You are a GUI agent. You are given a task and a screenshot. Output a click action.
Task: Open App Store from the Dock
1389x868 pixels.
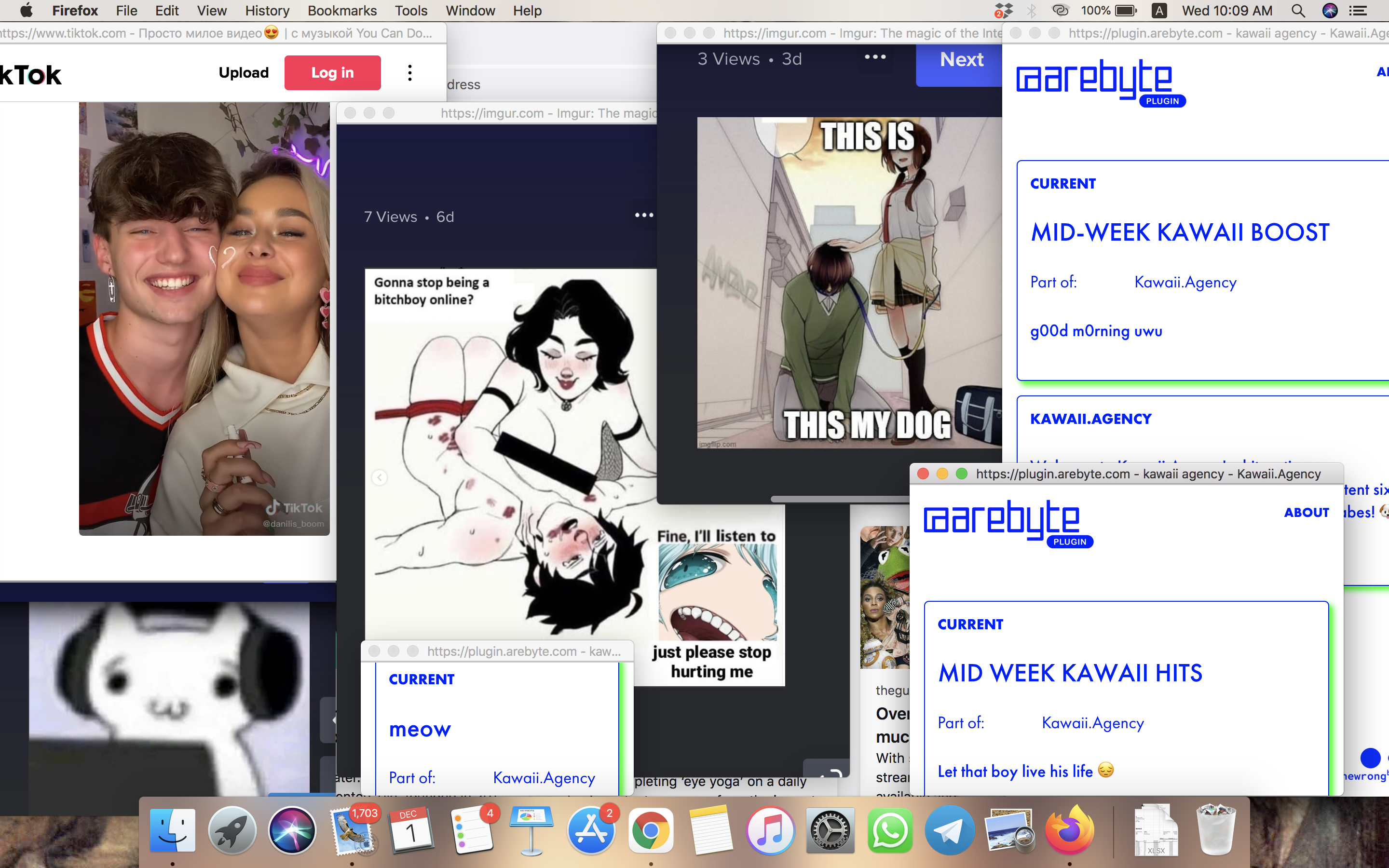click(591, 830)
